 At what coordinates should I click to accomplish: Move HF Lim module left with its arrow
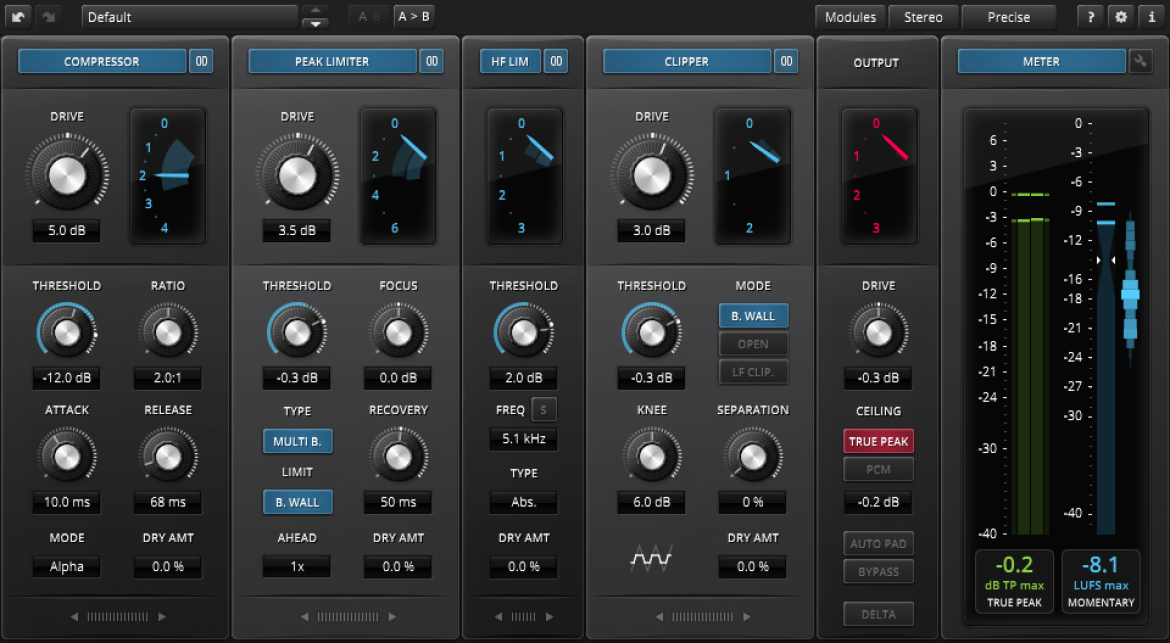(498, 617)
